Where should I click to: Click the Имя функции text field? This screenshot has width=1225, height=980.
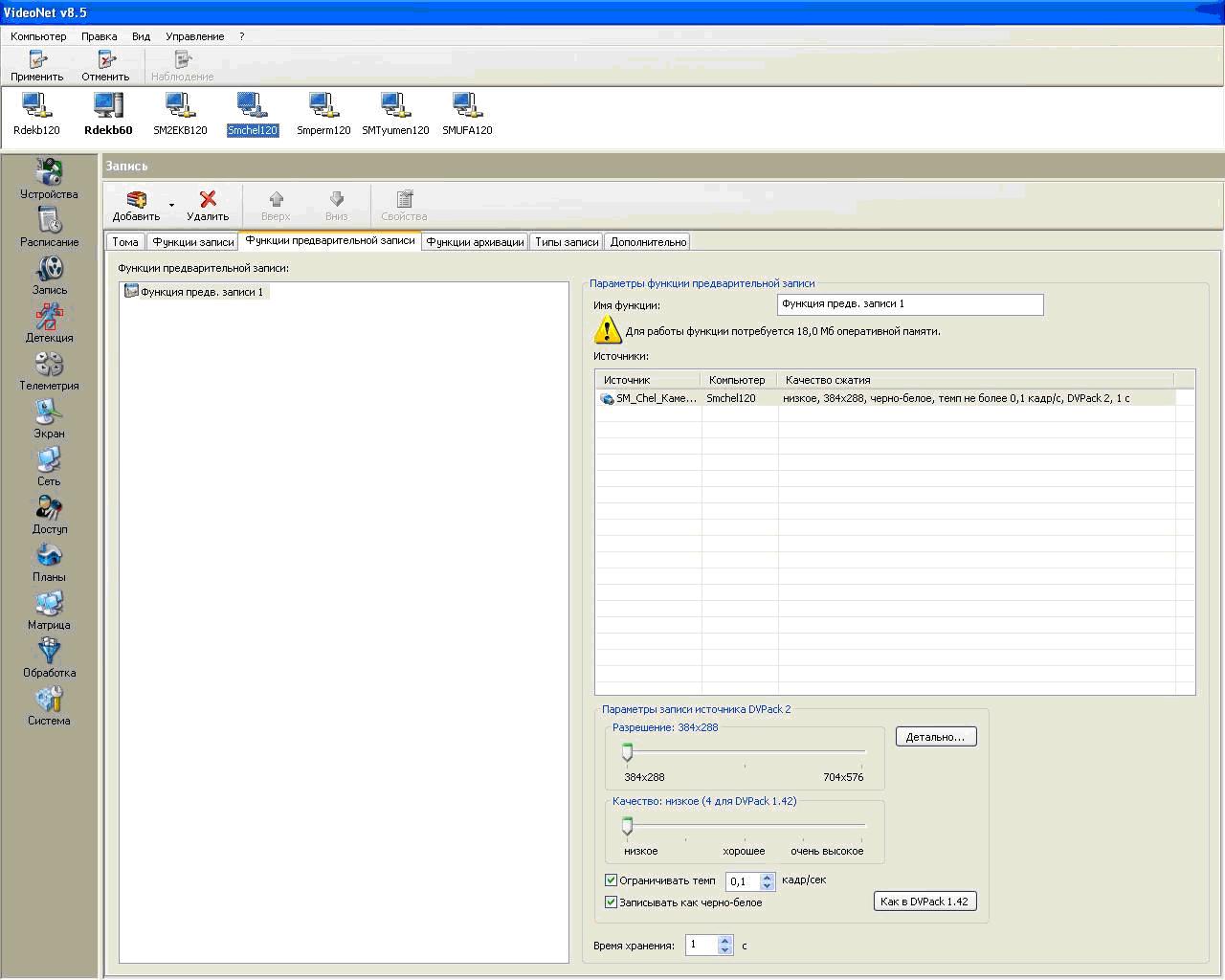pos(910,304)
